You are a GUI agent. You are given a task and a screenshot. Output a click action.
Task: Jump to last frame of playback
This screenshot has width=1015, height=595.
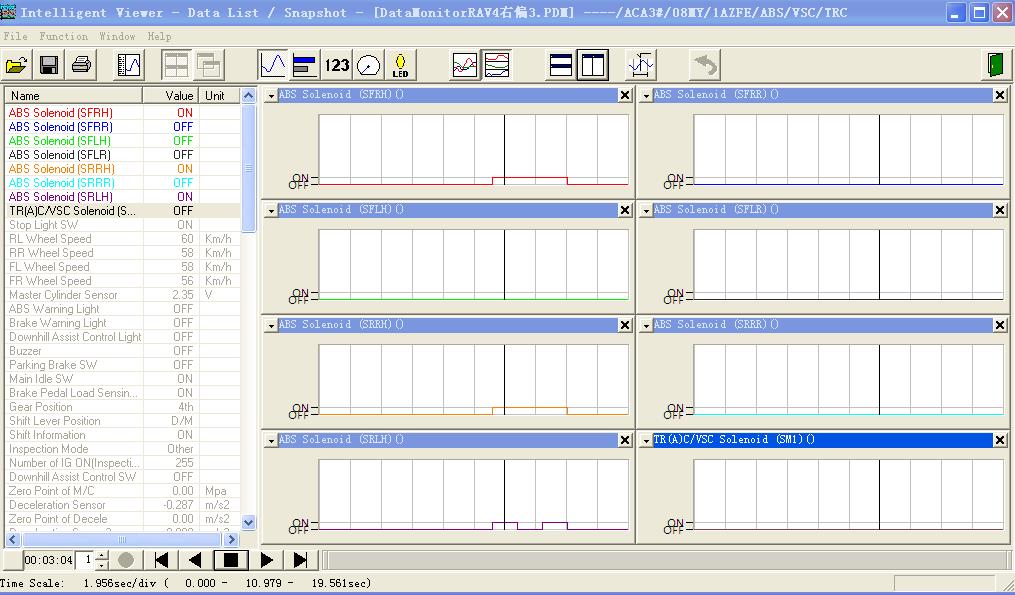click(300, 560)
